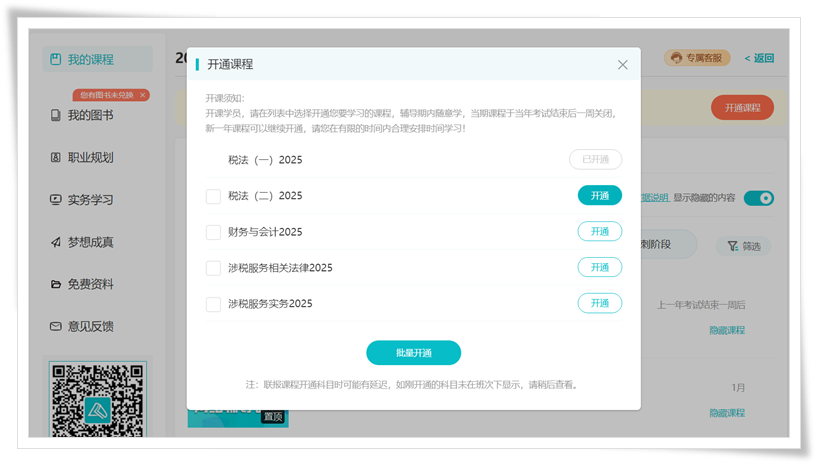Tick the checkbox for 税法（二）2025
This screenshot has width=816, height=464.
(x=213, y=197)
